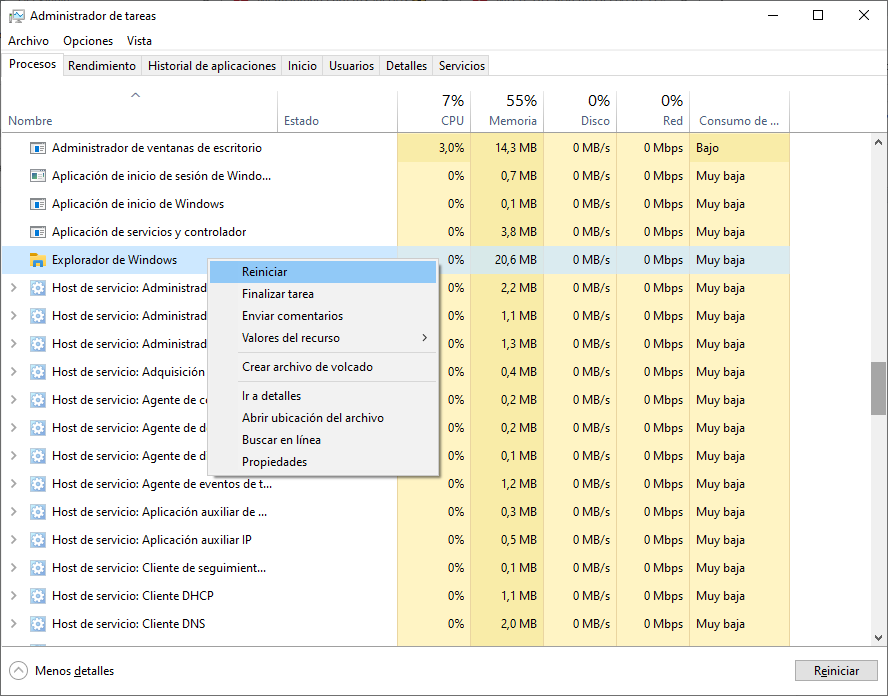The width and height of the screenshot is (888, 696).
Task: Sort by the Memoria column header
Action: (x=507, y=112)
